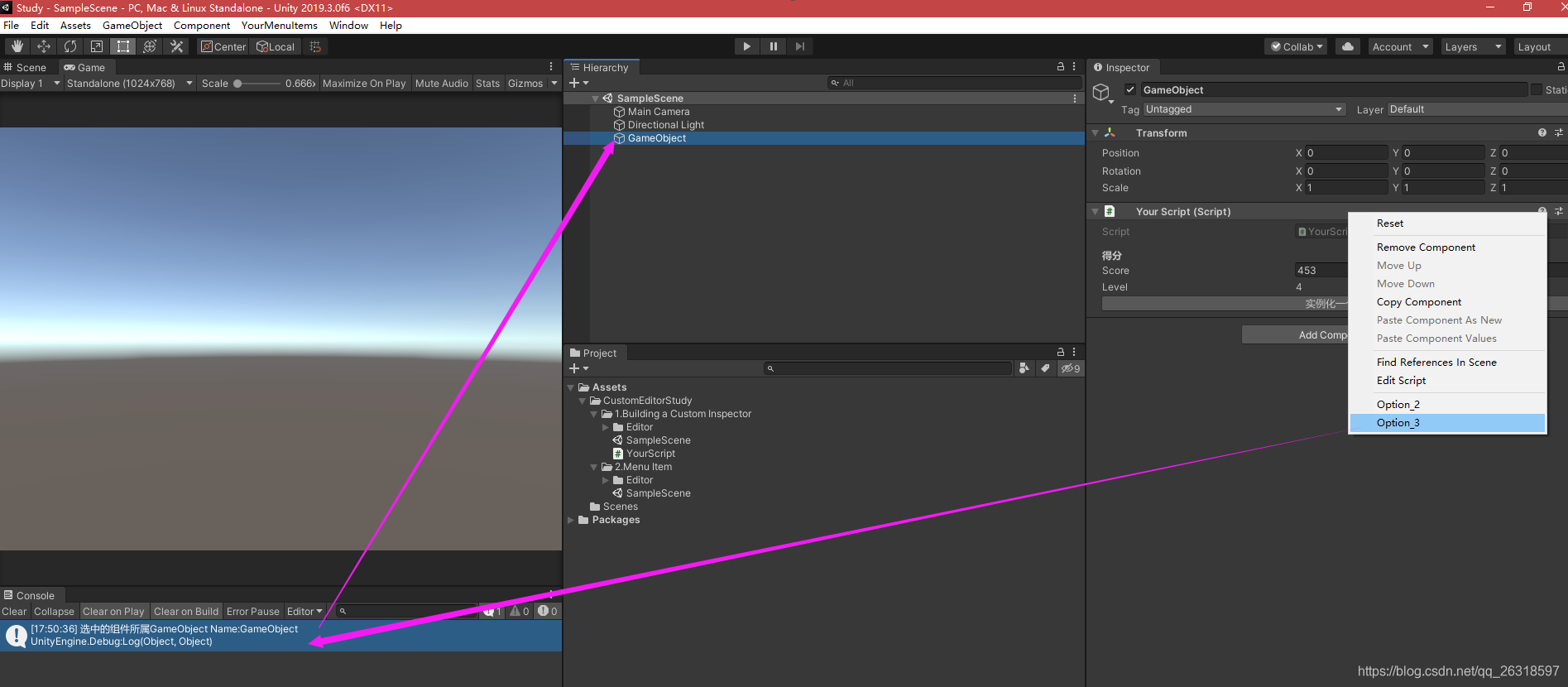The width and height of the screenshot is (1568, 687).
Task: Toggle GameObject active checkbox
Action: 1130,89
